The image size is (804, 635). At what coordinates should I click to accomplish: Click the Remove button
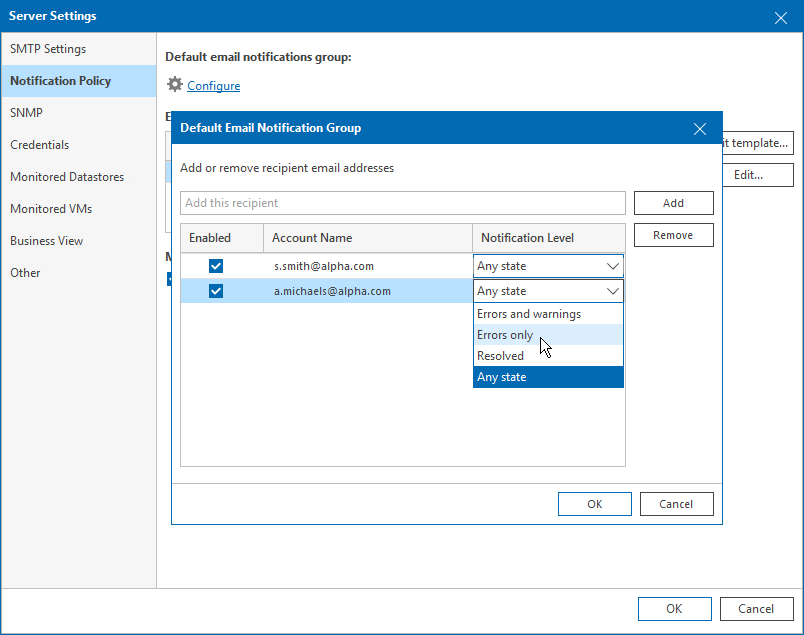coord(673,235)
